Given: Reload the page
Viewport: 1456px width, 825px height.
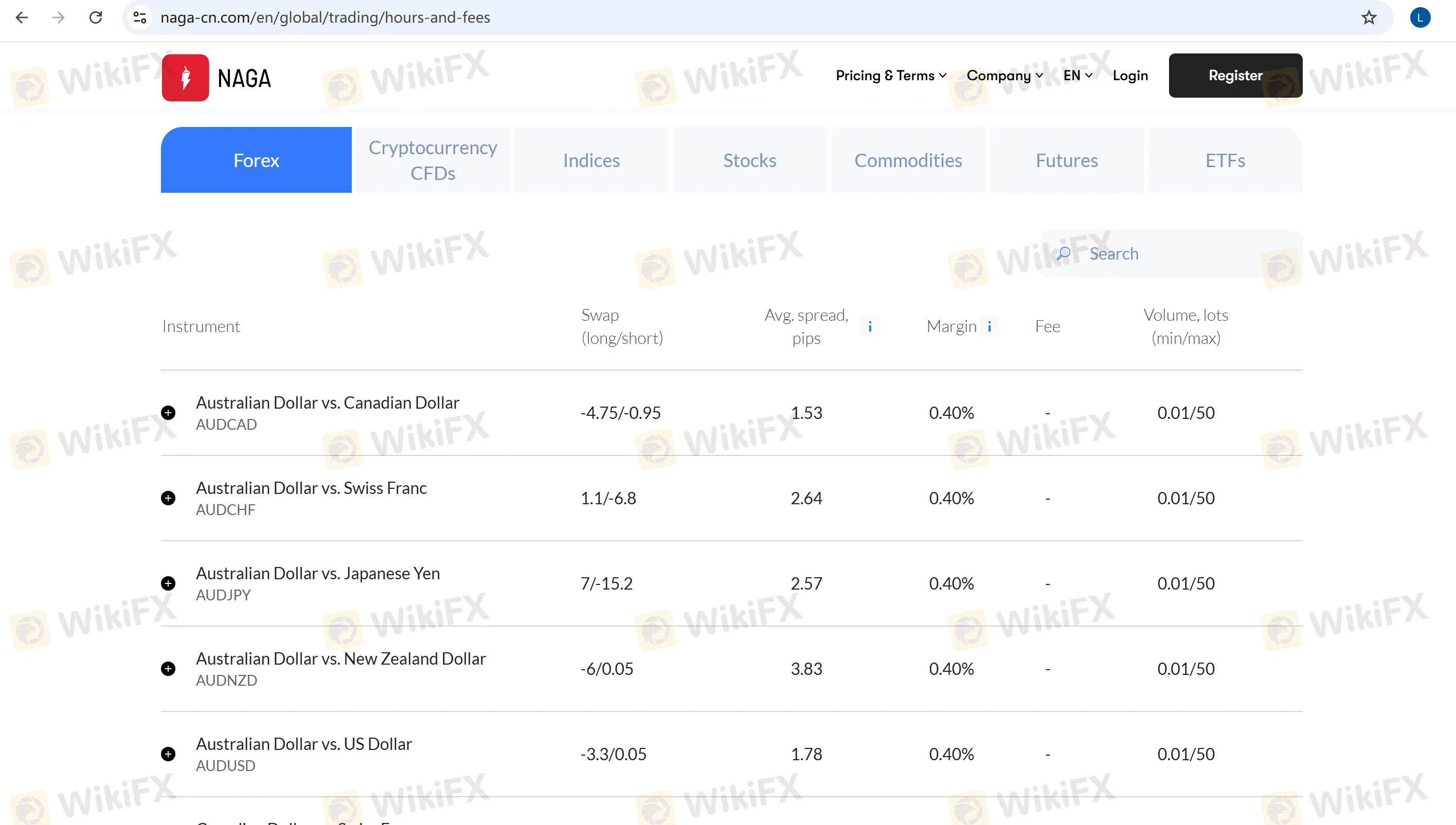Looking at the screenshot, I should coord(96,17).
